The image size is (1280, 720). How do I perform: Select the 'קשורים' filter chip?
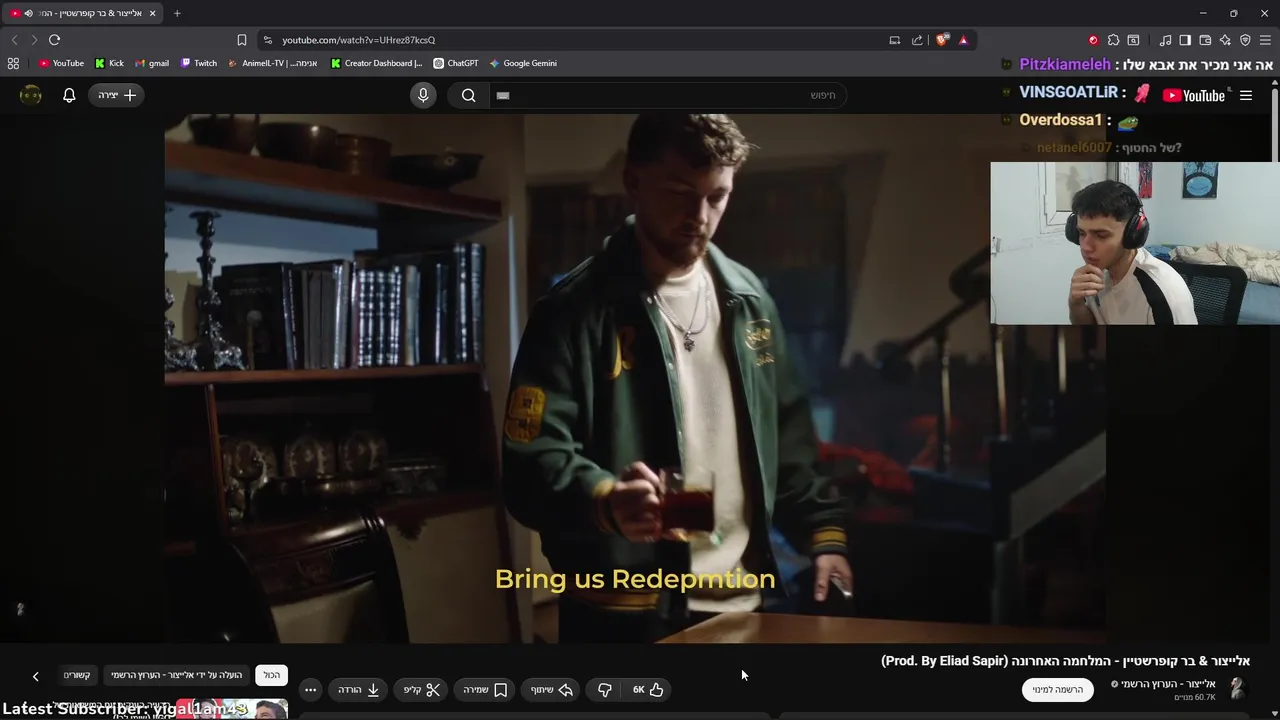coord(77,675)
